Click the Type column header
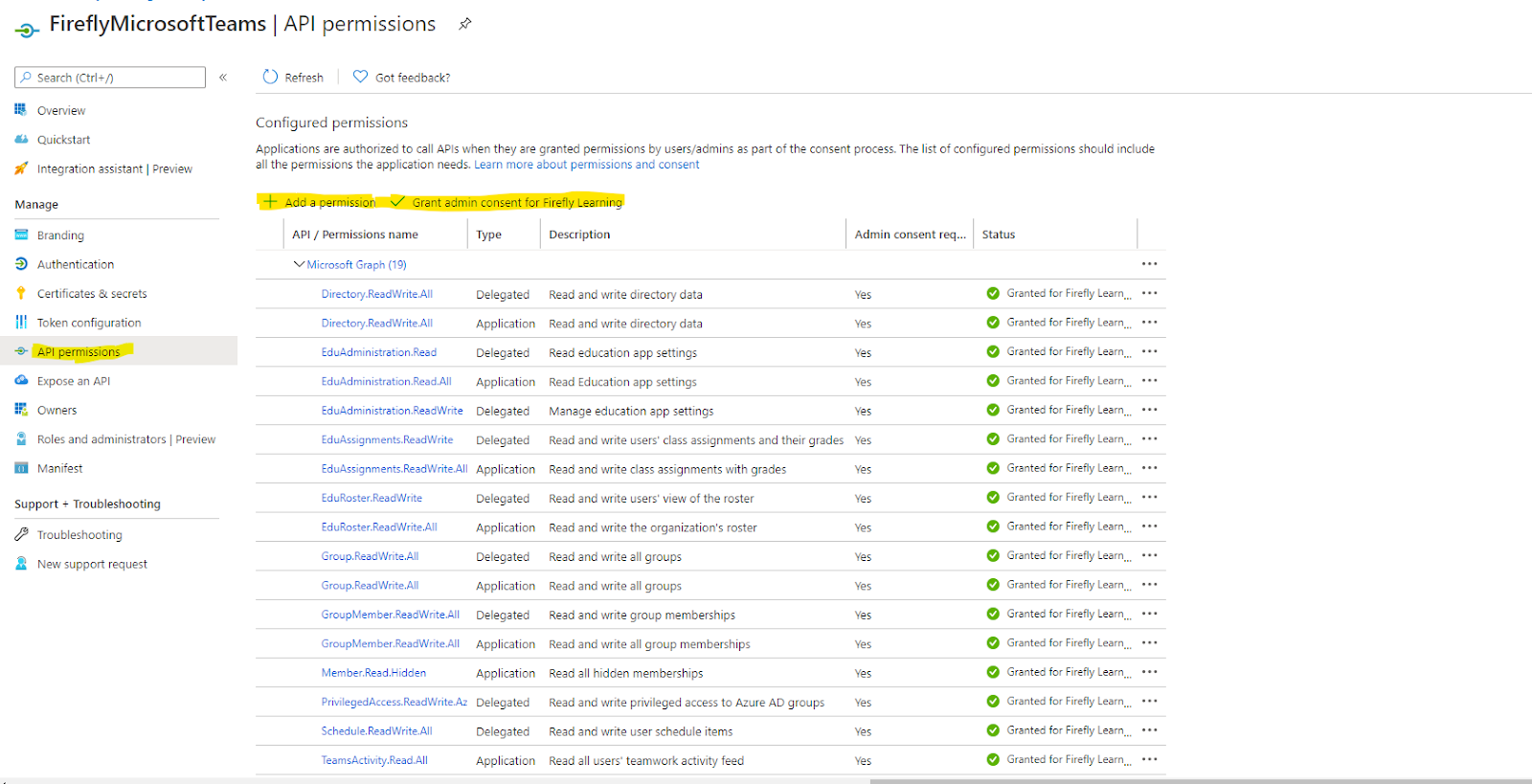 tap(489, 235)
